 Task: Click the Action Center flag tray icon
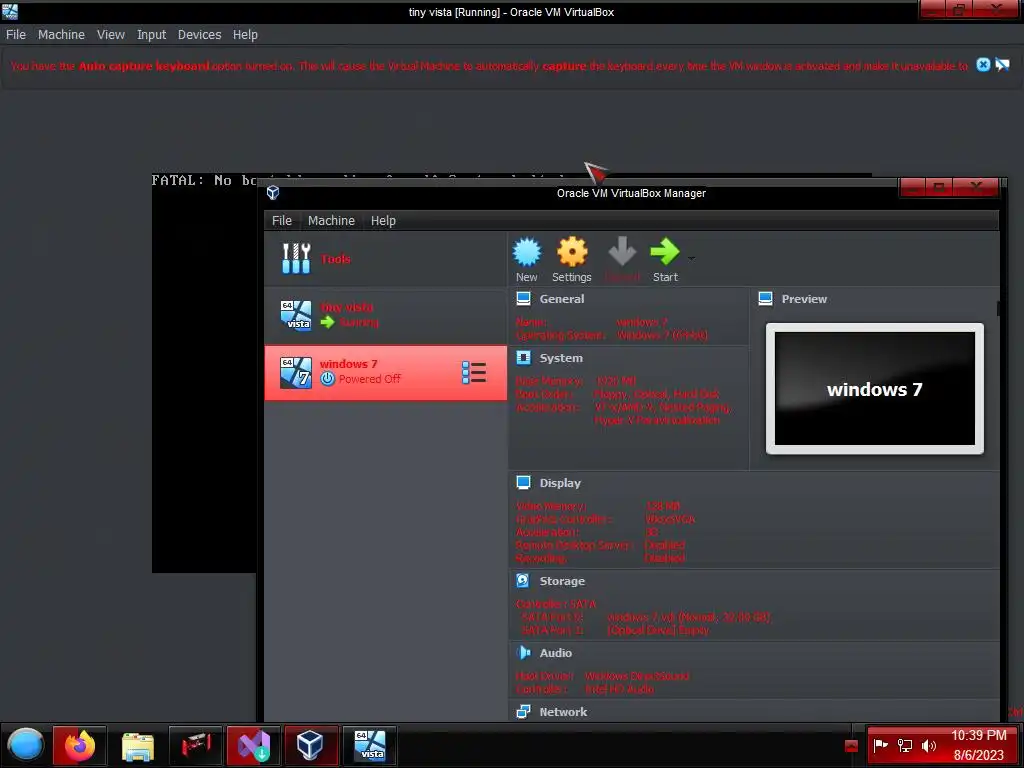coord(880,745)
